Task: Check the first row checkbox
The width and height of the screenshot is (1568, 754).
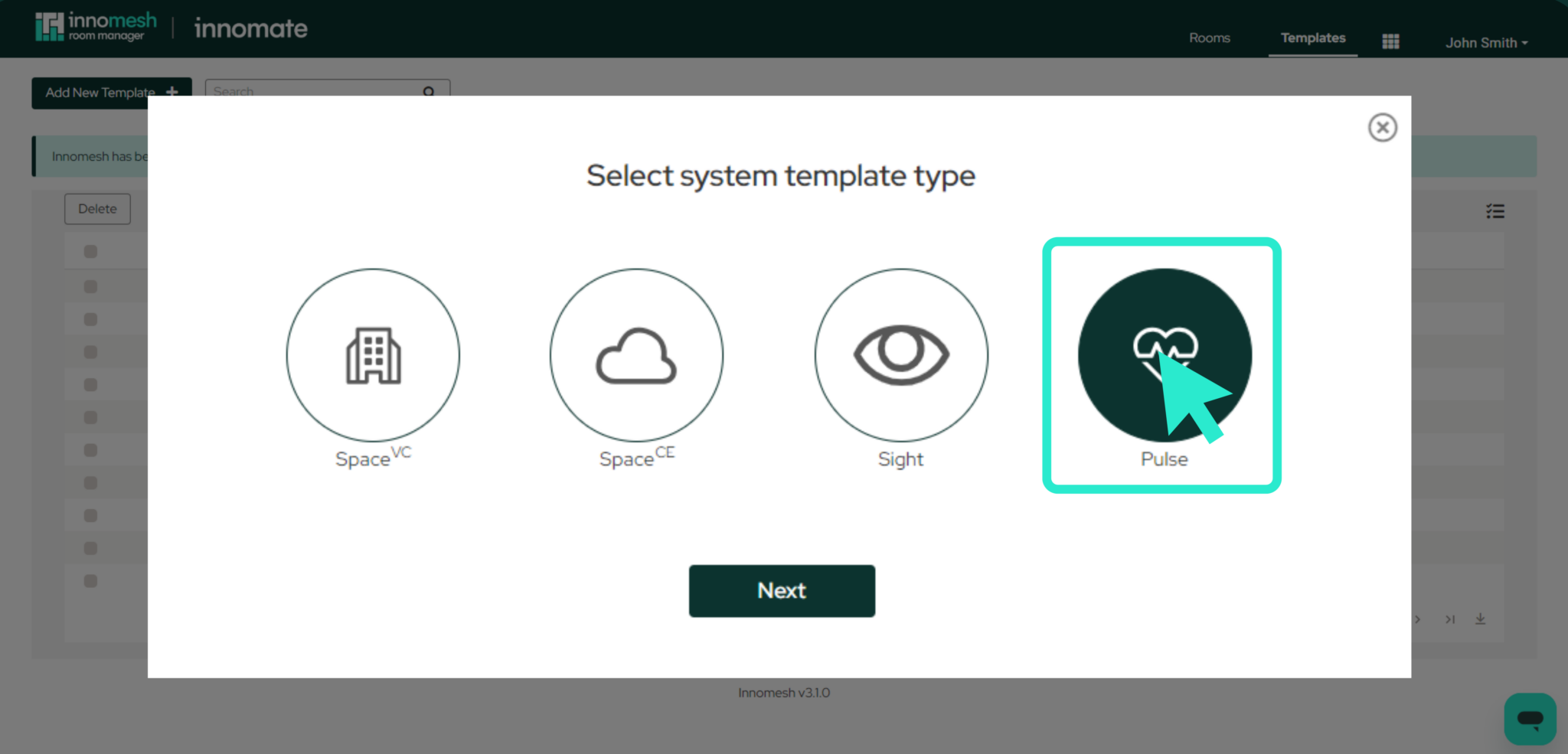Action: (90, 250)
